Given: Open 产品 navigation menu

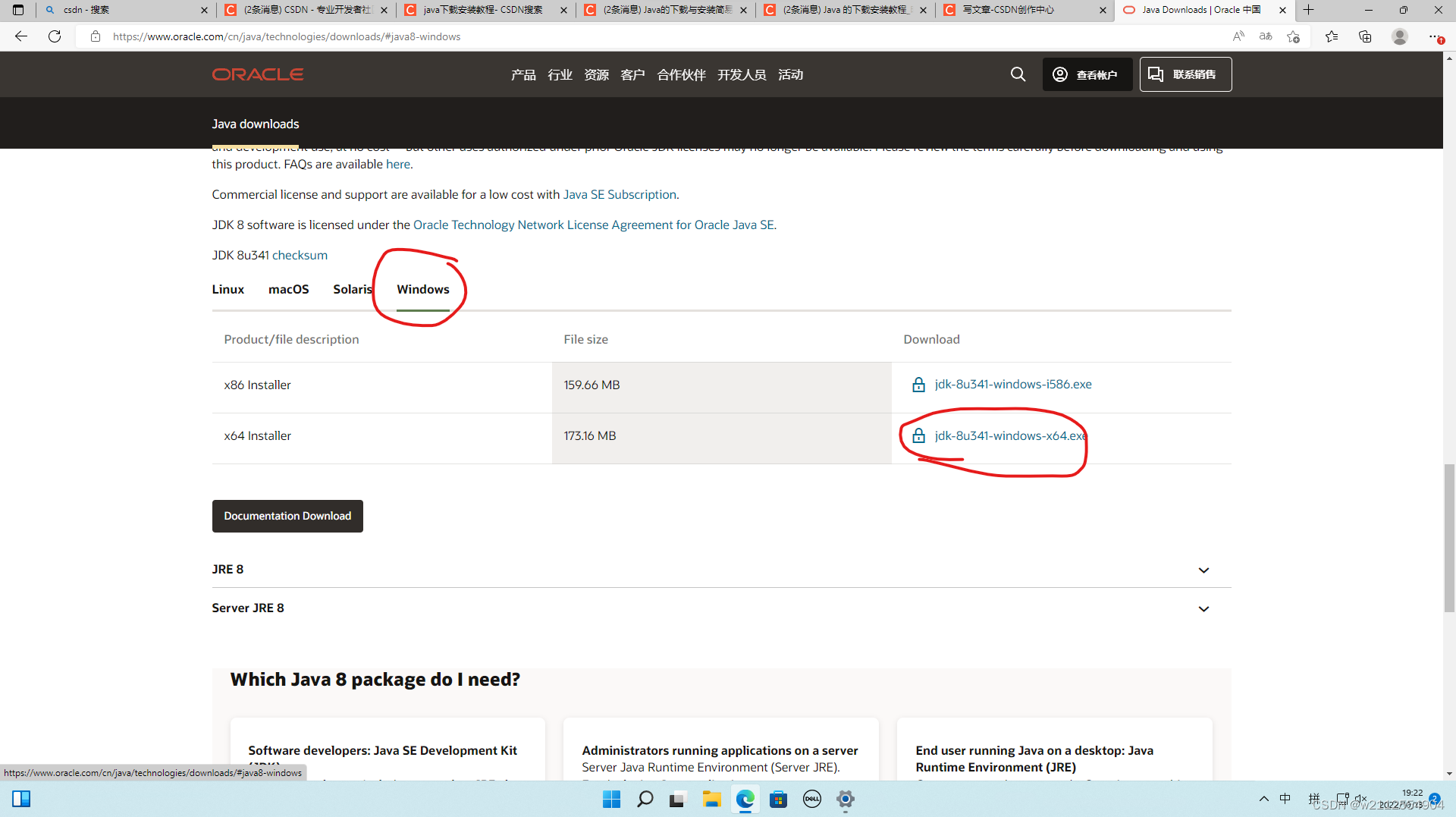Looking at the screenshot, I should pyautogui.click(x=523, y=74).
